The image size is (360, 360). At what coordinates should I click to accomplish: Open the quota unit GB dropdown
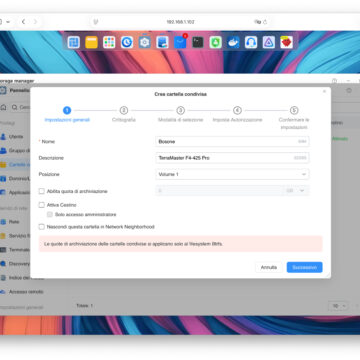coord(296,191)
